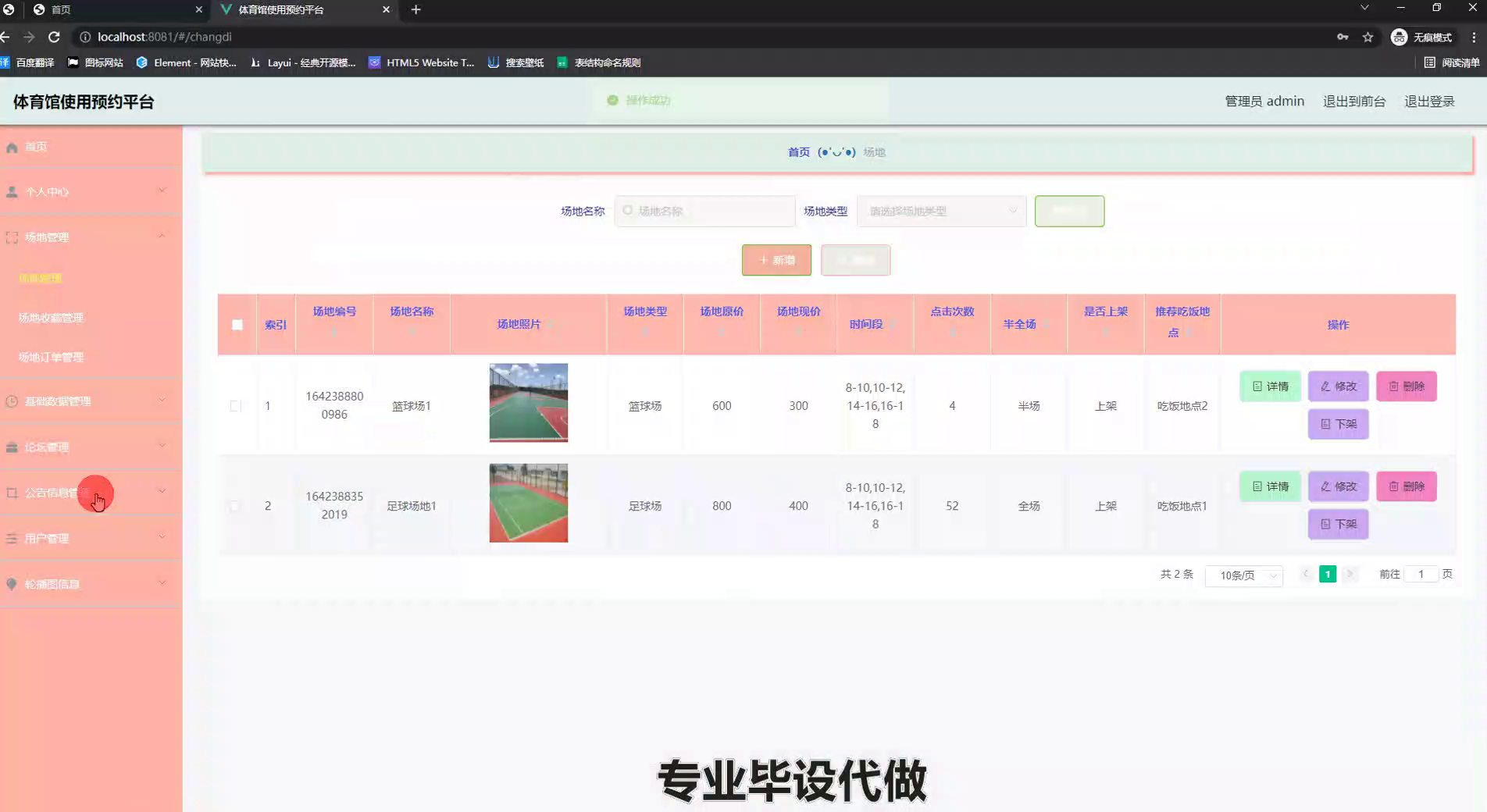
Task: Click the 基础数据管理 clock icon in the sidebar
Action: click(12, 401)
